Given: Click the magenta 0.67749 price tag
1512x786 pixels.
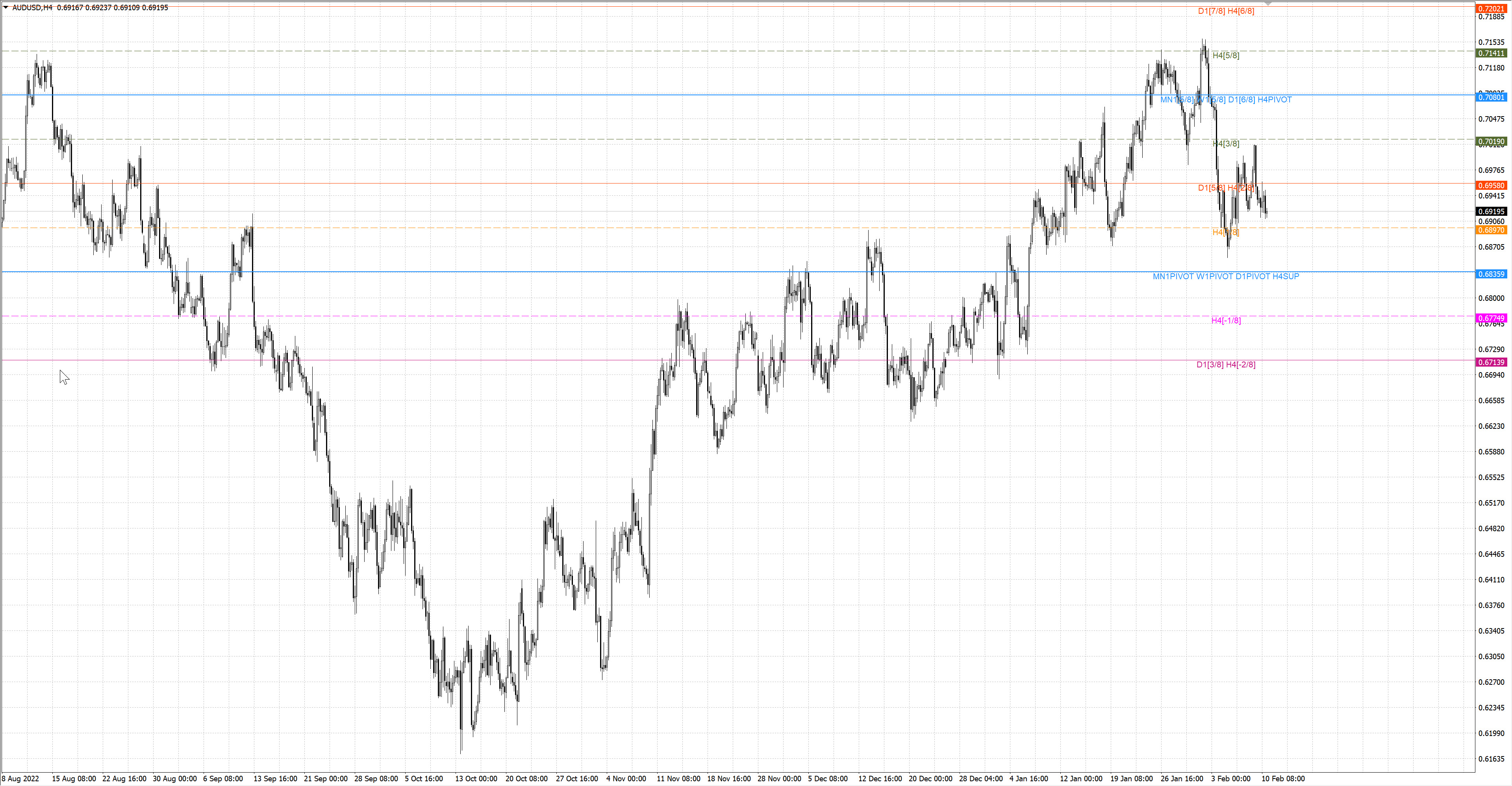Looking at the screenshot, I should pyautogui.click(x=1491, y=318).
